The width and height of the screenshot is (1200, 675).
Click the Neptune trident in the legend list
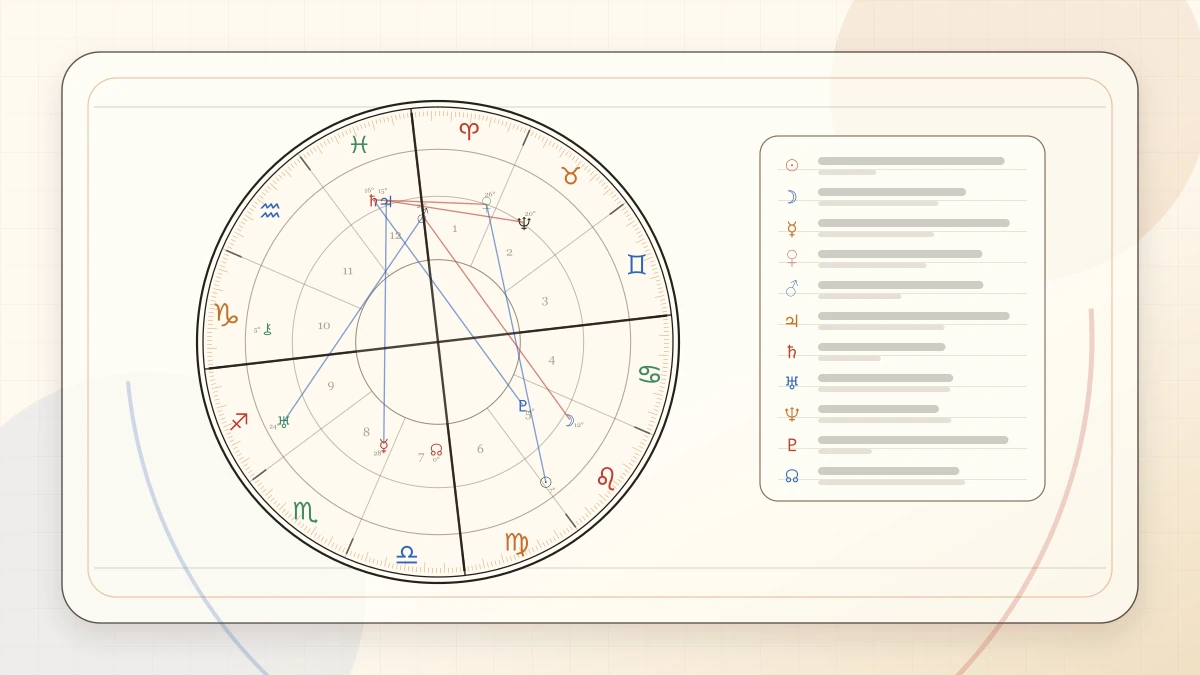[792, 413]
